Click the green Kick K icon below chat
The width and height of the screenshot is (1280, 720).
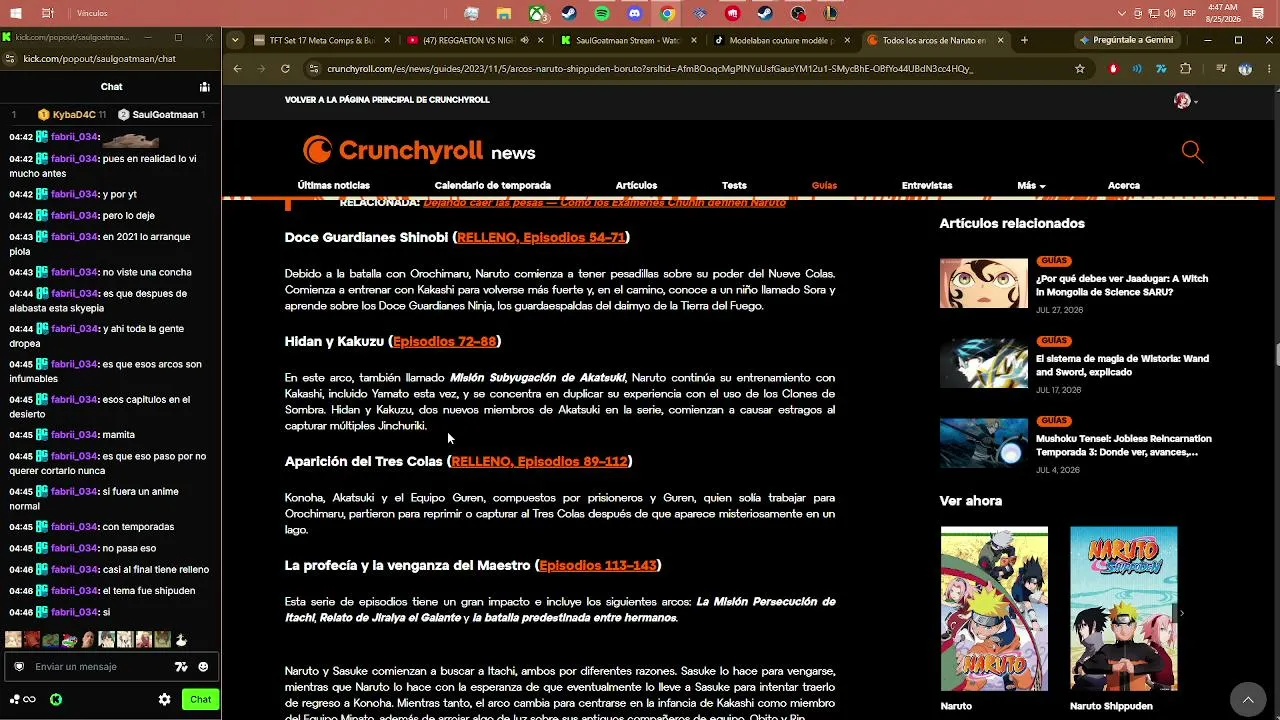[56, 700]
